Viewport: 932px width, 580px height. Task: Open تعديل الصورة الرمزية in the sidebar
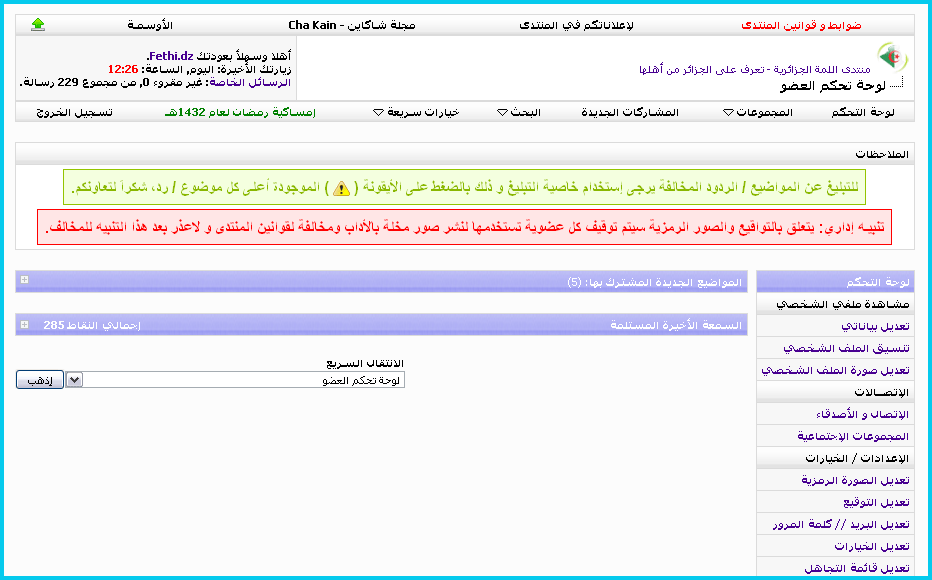tap(854, 480)
